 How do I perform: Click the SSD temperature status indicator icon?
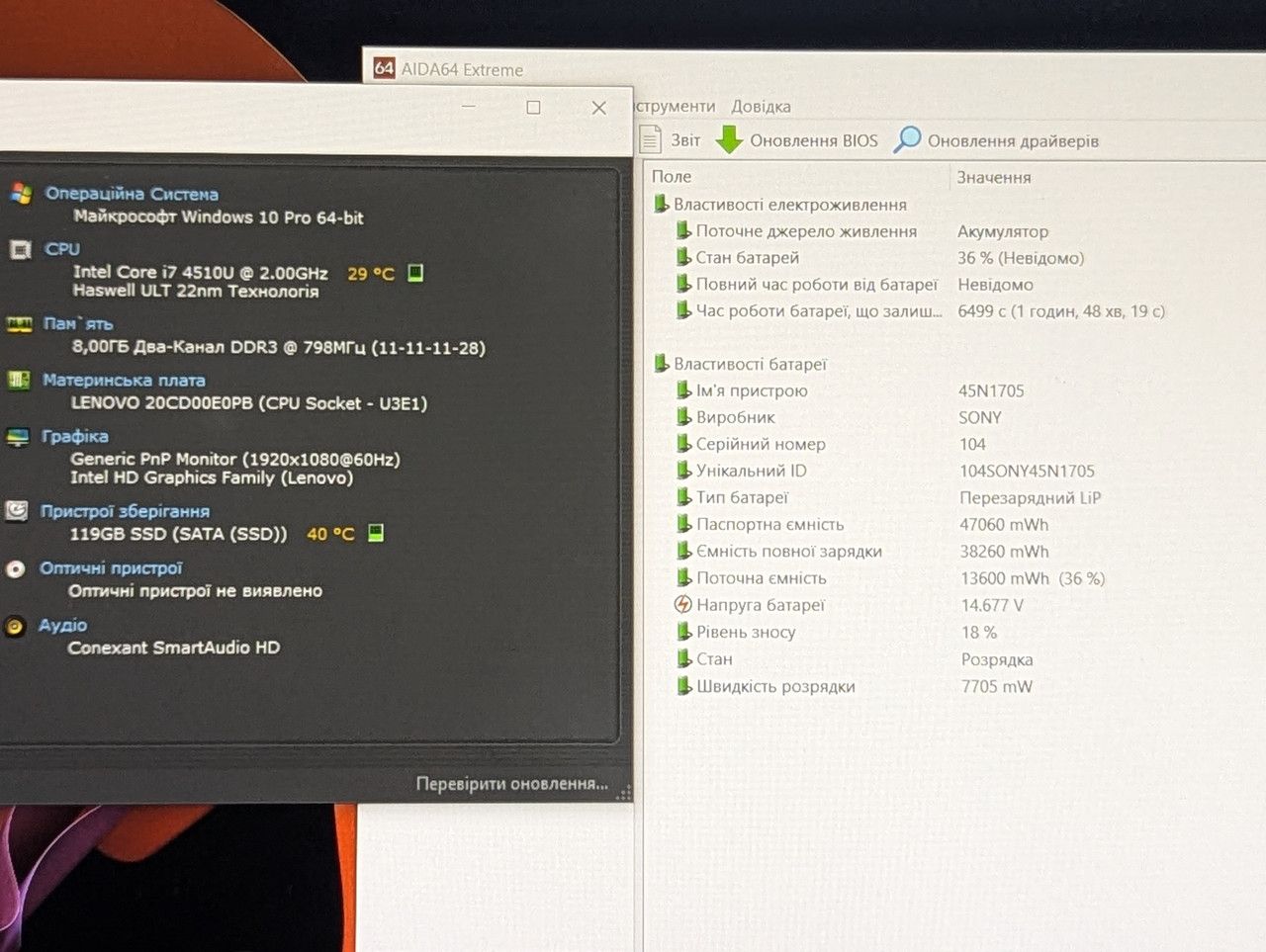376,534
